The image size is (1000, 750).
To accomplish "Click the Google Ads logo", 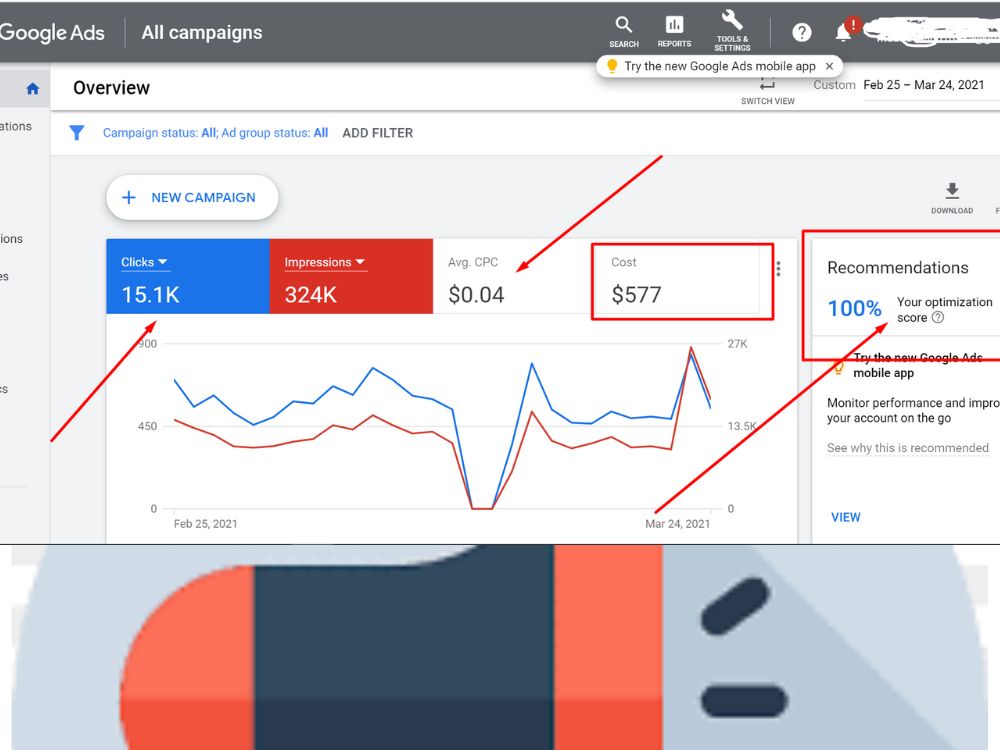I will [x=51, y=33].
